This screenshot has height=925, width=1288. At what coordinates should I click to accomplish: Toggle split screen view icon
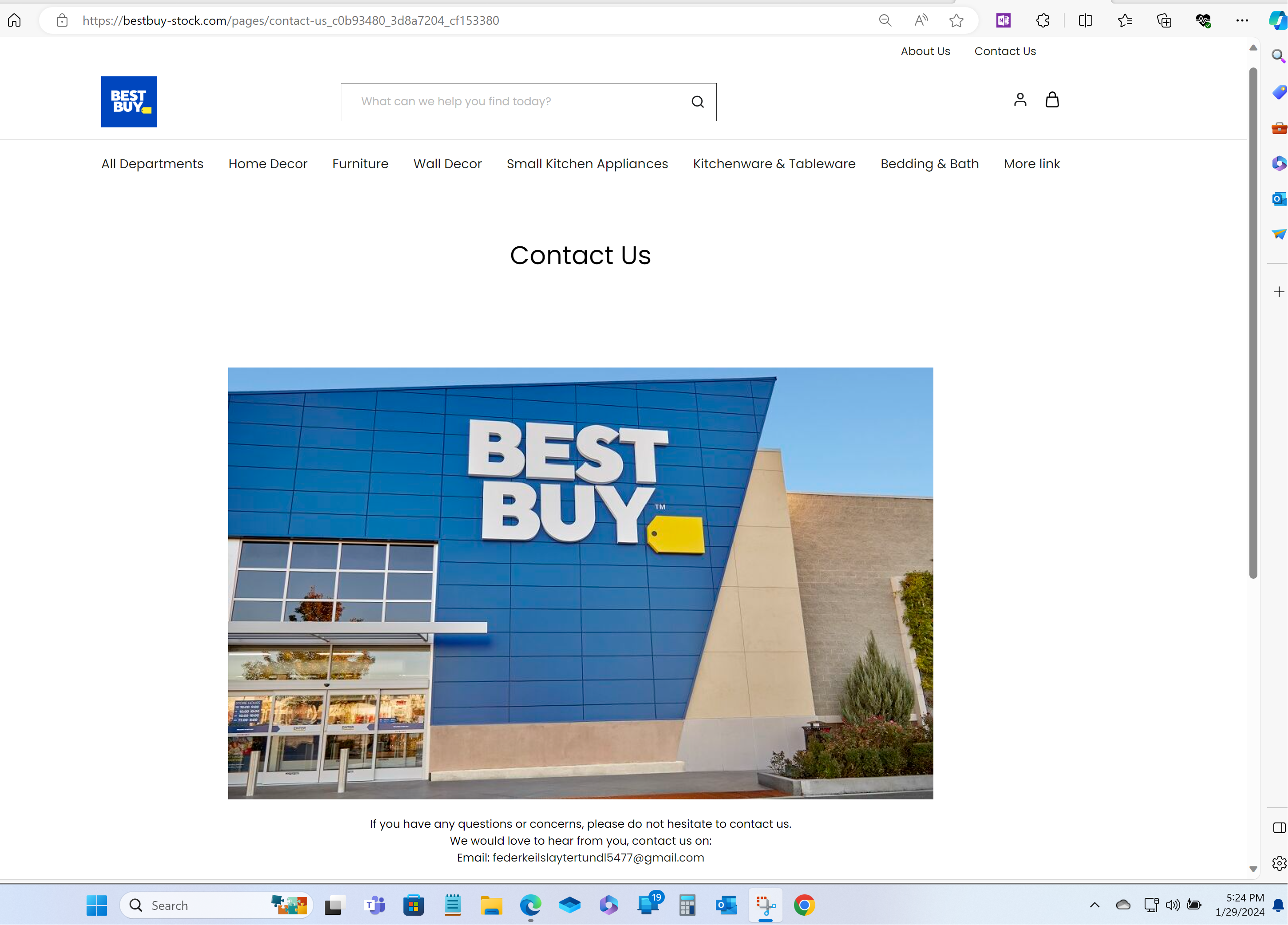pos(1085,21)
